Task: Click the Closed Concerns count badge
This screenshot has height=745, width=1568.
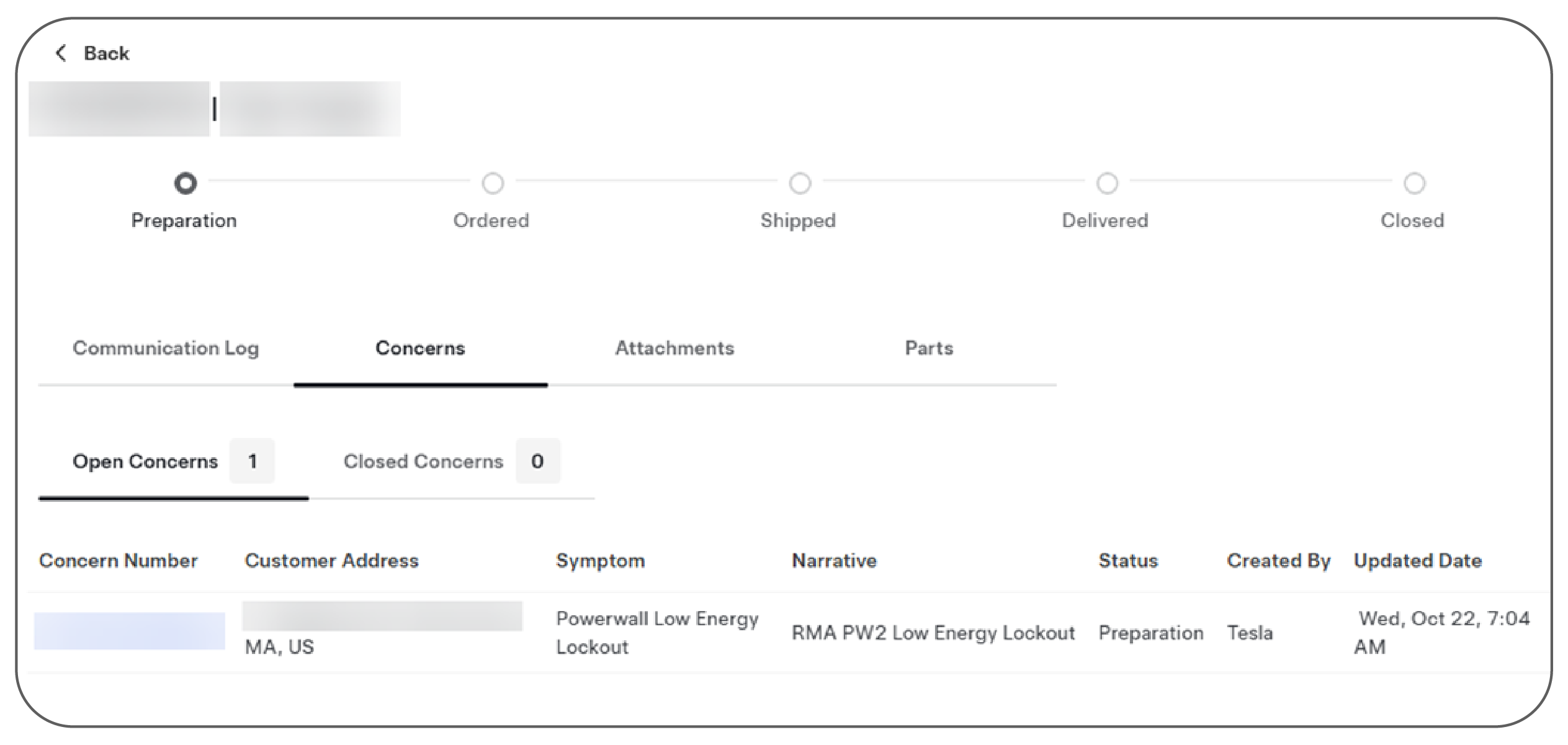Action: coord(537,461)
